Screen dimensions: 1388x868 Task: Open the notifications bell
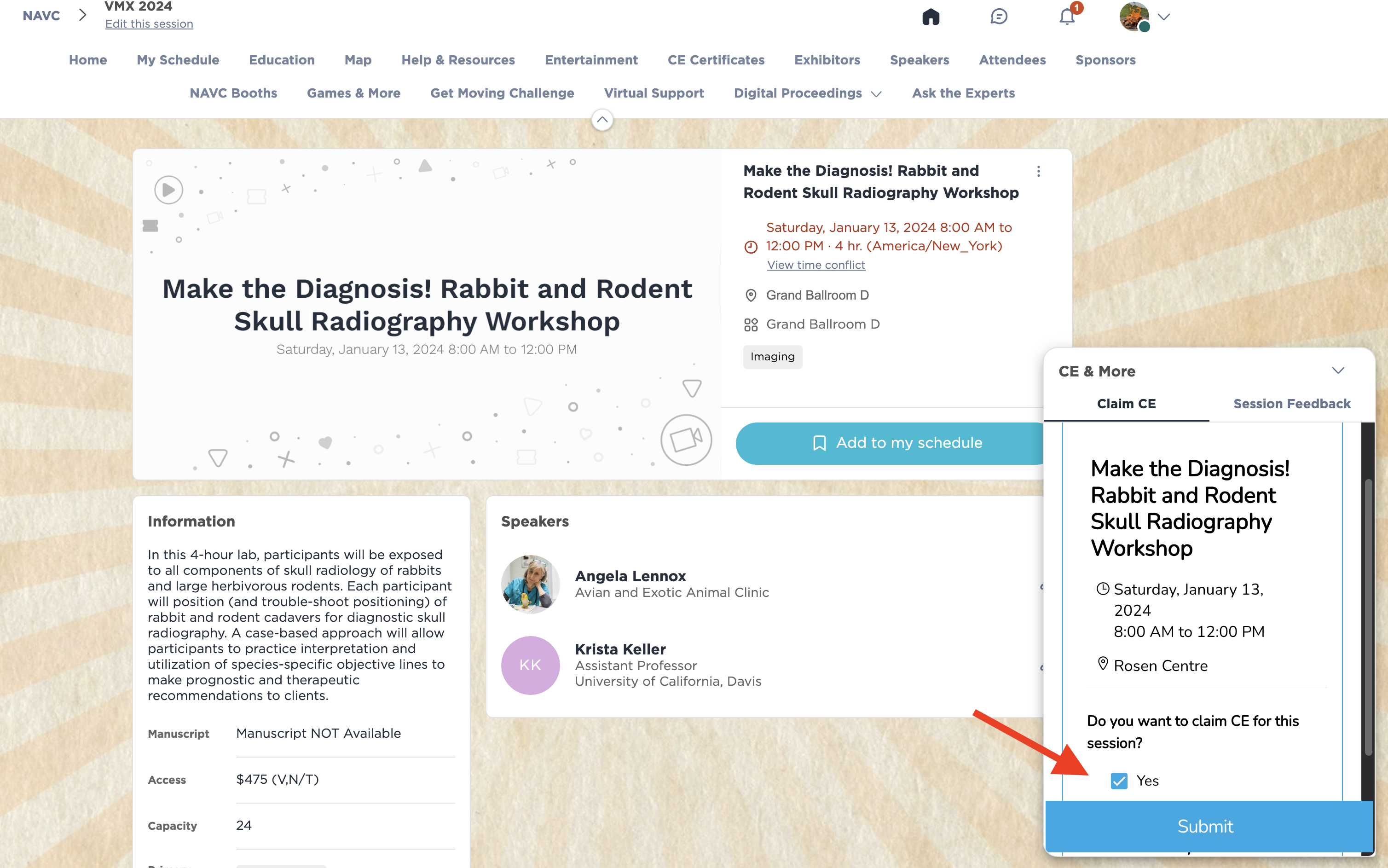(1067, 17)
